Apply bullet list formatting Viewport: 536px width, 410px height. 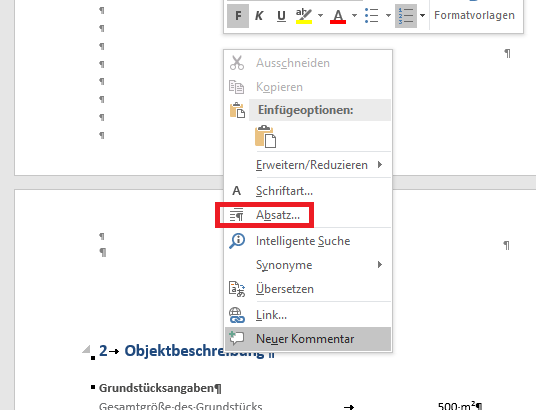point(372,16)
